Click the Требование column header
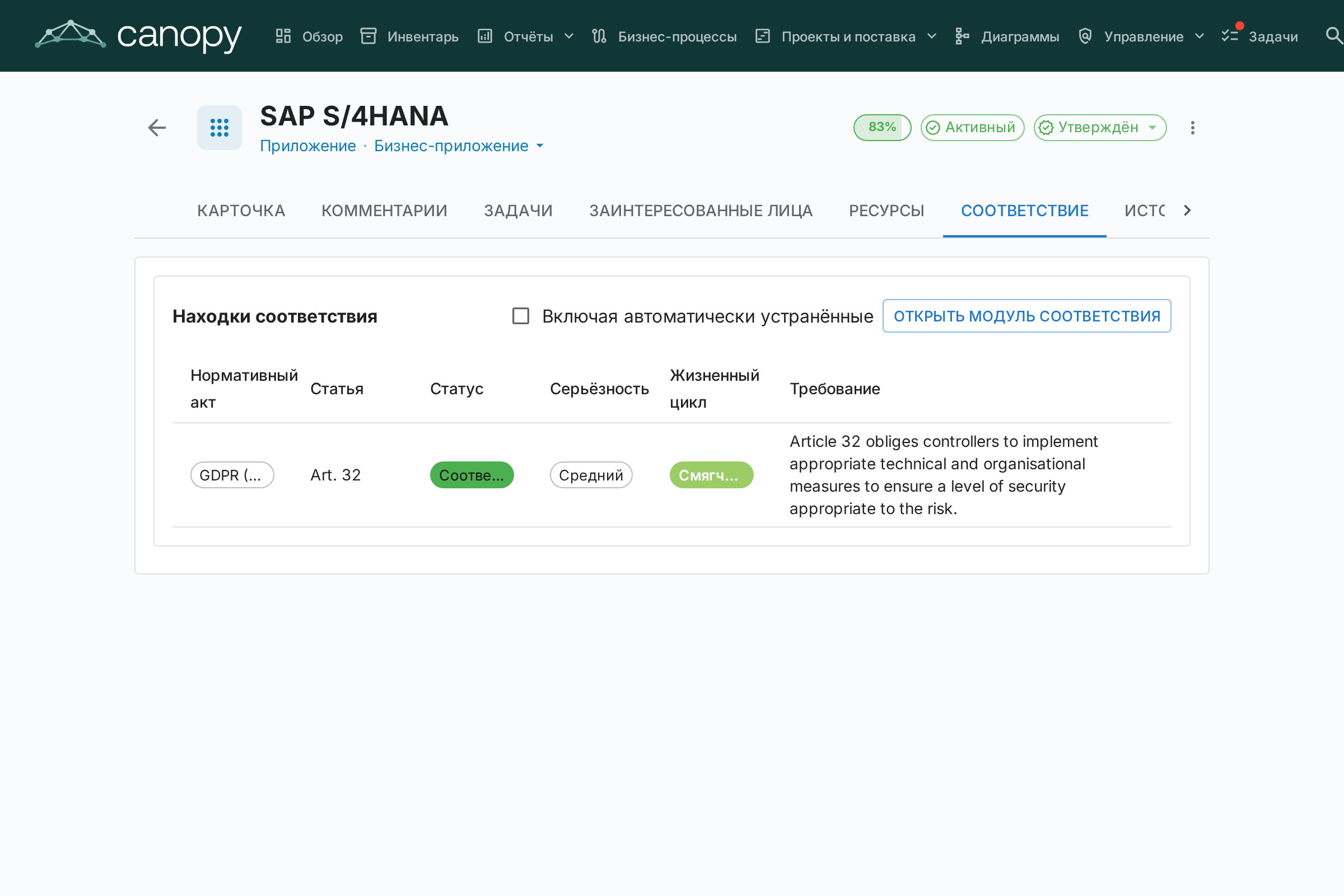Viewport: 1344px width, 896px height. click(835, 389)
